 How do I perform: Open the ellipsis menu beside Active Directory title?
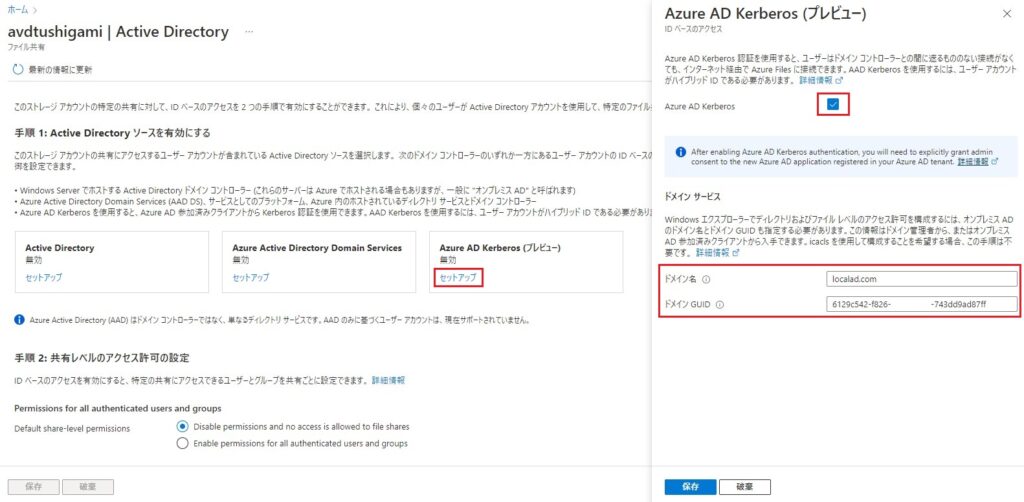(x=249, y=31)
